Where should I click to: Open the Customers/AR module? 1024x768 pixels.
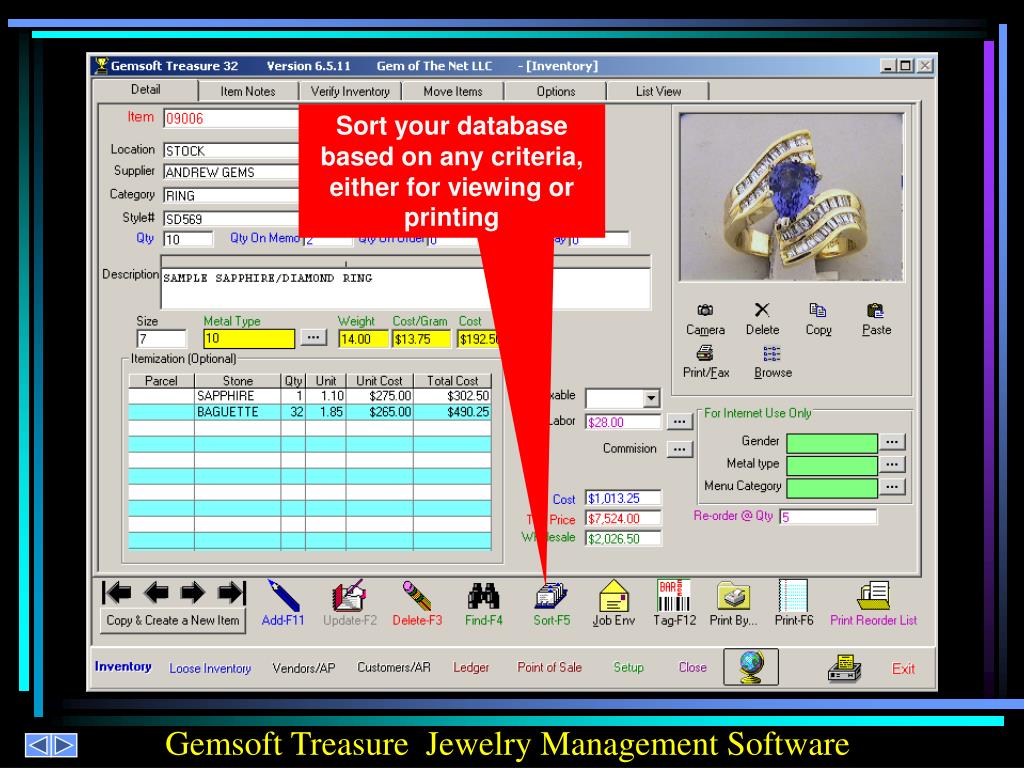394,667
